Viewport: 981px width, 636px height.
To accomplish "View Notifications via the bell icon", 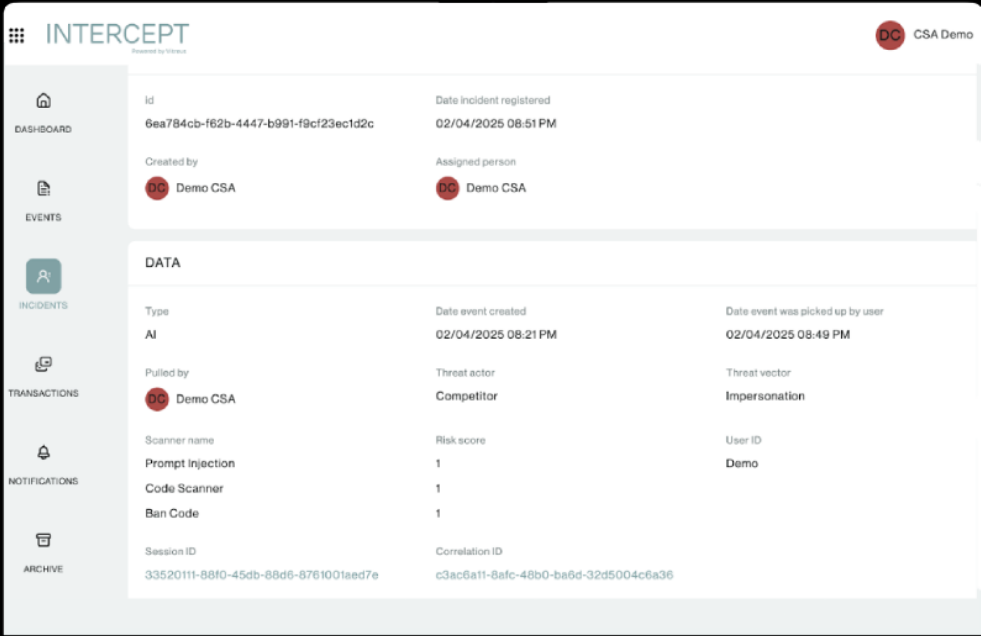I will pyautogui.click(x=42, y=452).
